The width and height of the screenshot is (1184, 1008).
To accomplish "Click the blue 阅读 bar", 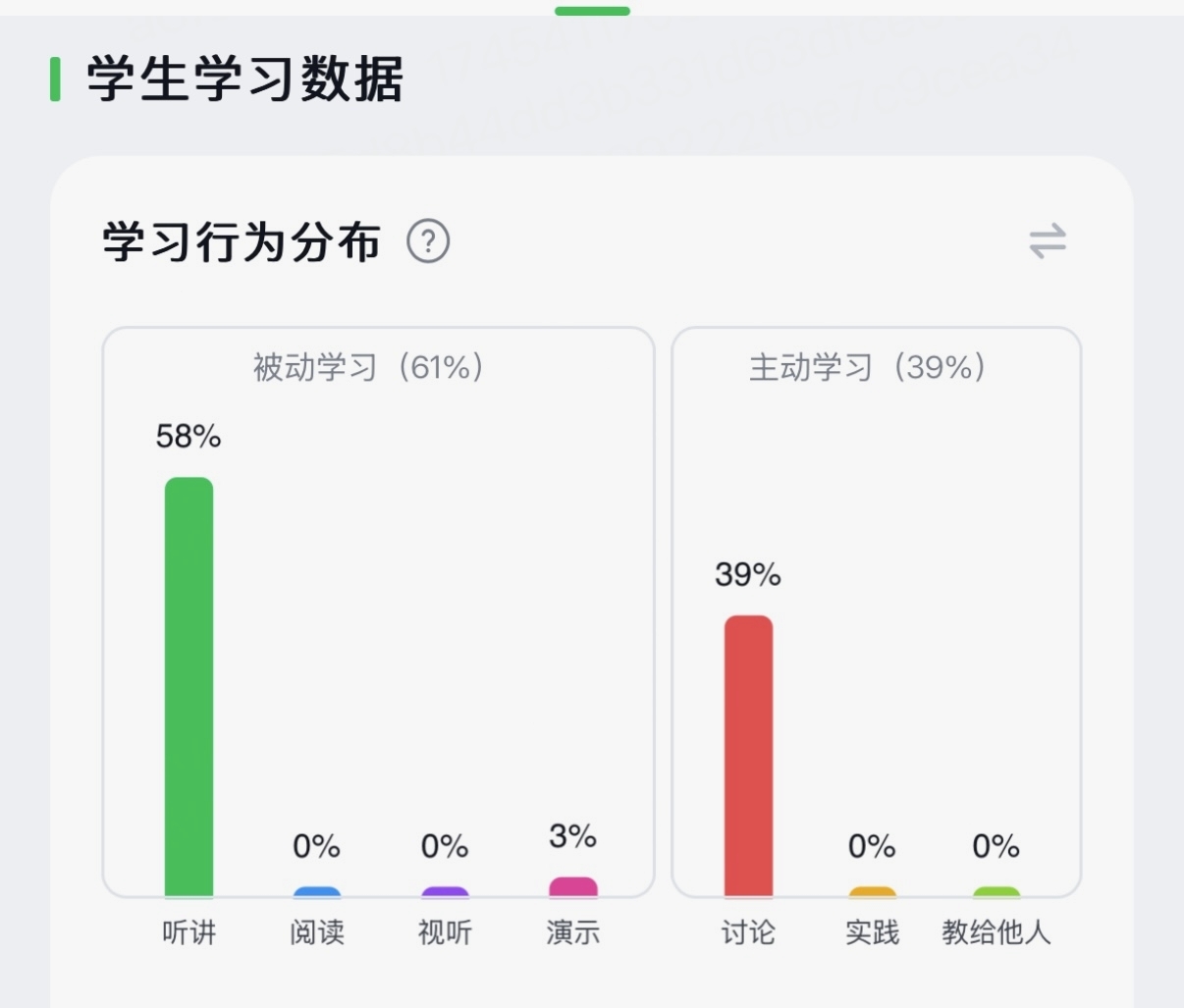I will [x=316, y=892].
